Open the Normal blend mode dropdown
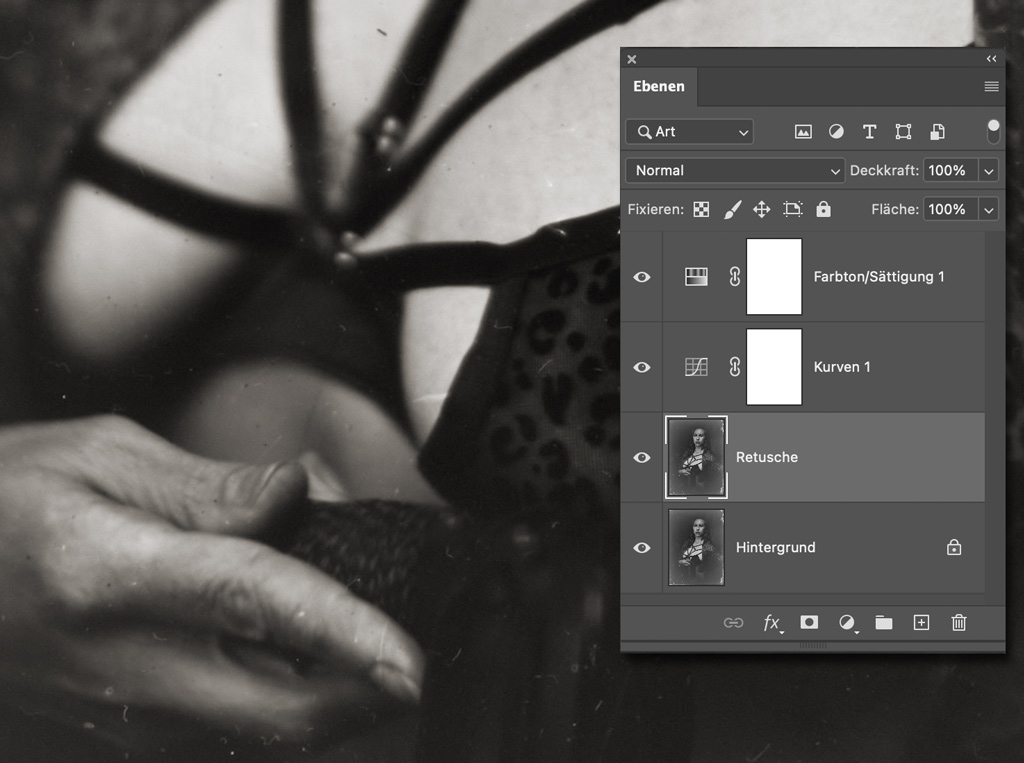This screenshot has height=763, width=1024. point(735,170)
